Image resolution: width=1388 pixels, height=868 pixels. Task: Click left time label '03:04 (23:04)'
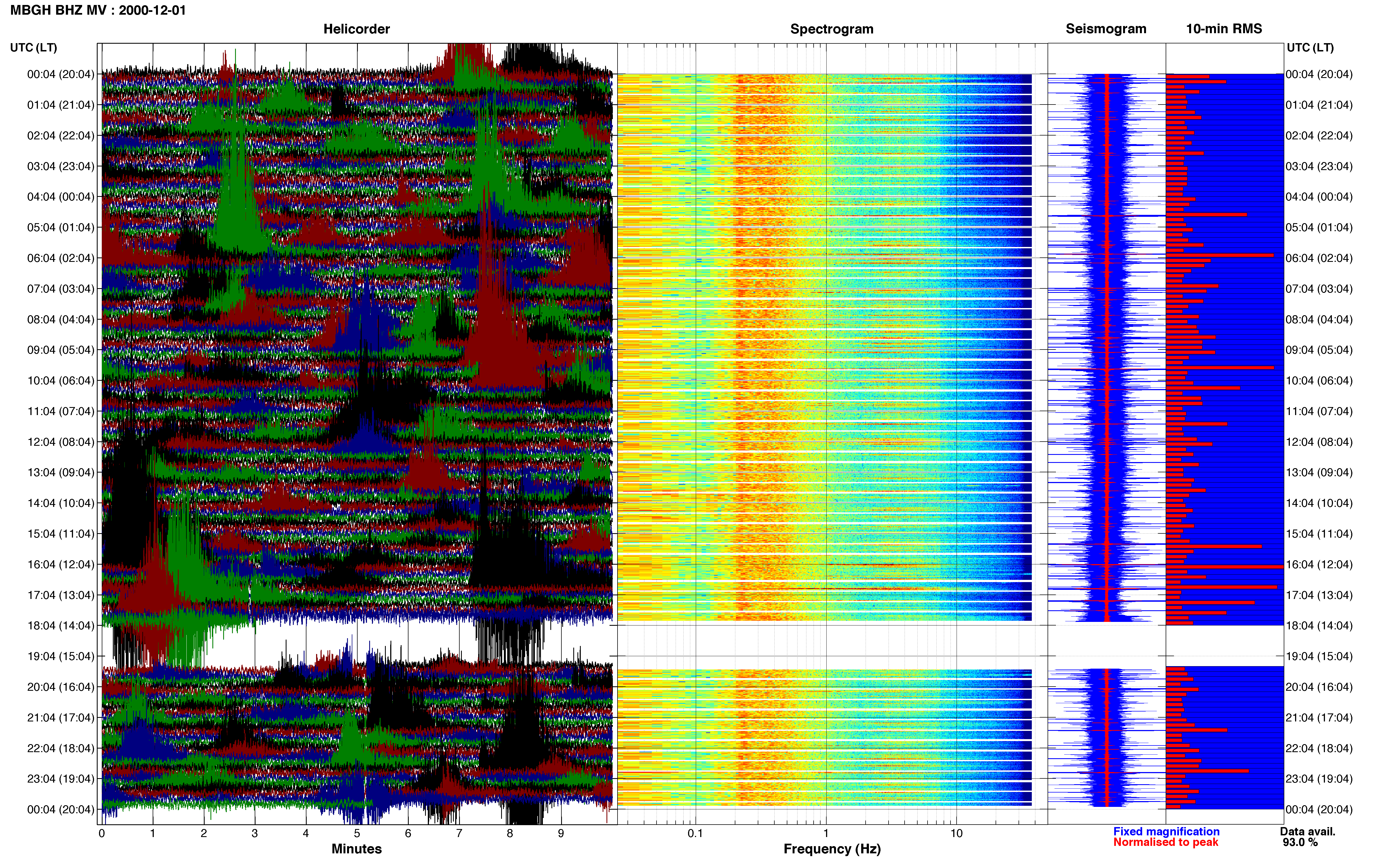coord(60,166)
